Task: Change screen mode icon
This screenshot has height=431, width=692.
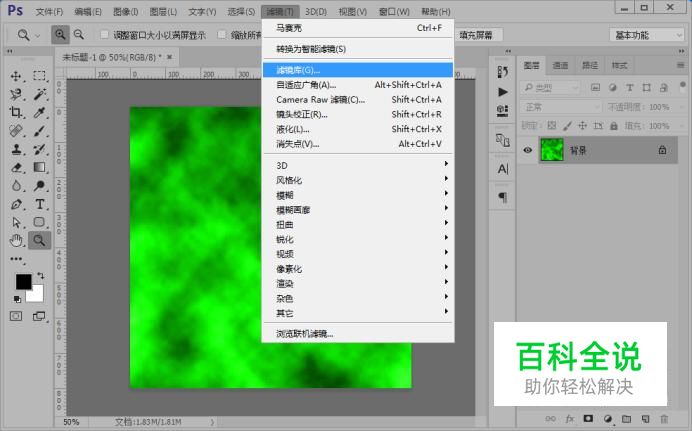Action: pos(39,316)
